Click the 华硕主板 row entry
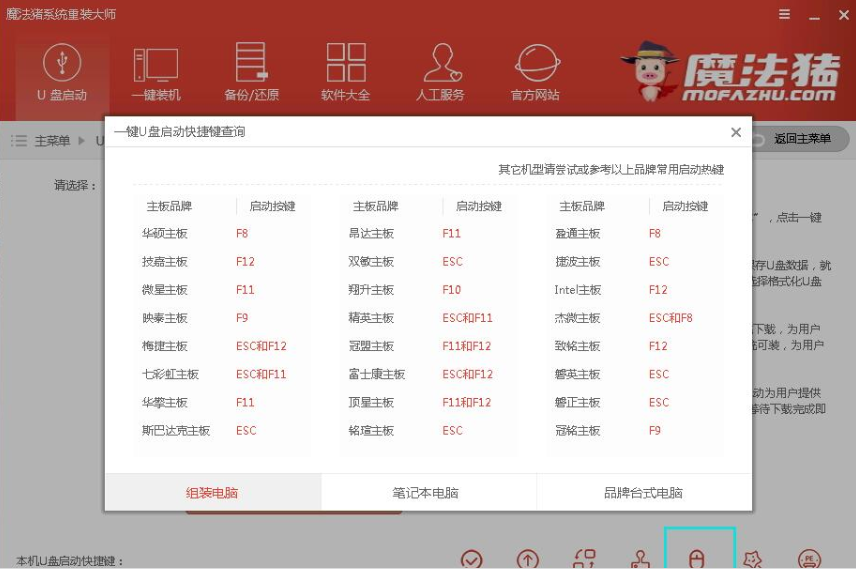 (x=165, y=234)
